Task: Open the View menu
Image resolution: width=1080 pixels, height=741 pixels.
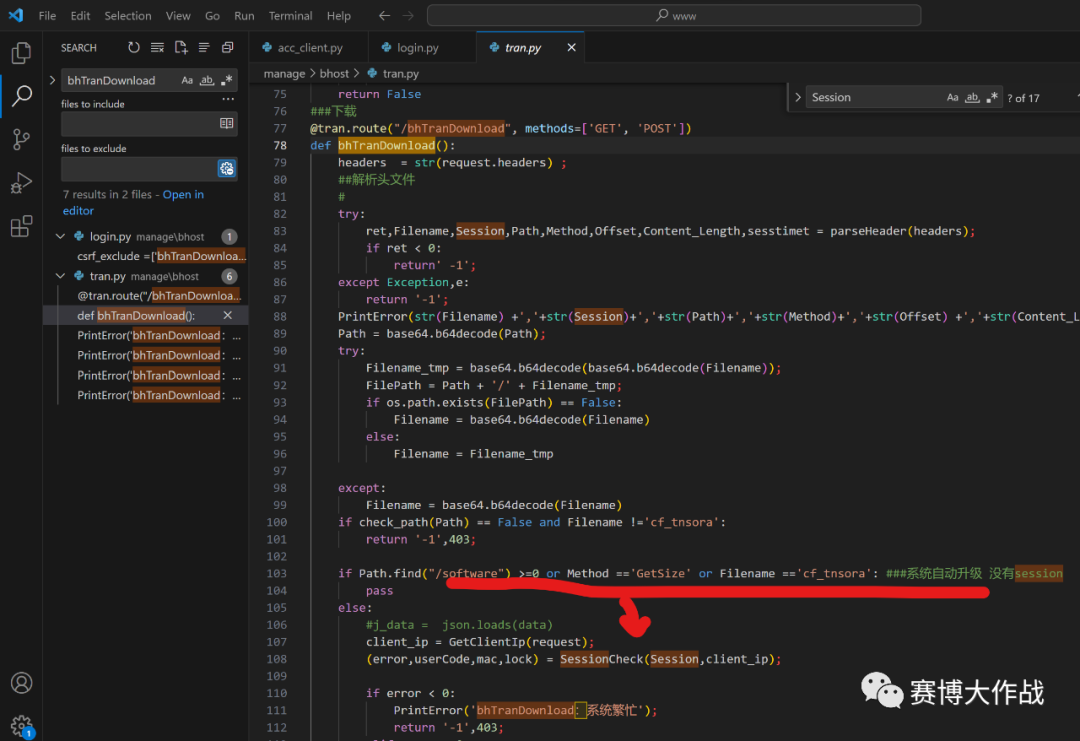Action: [x=178, y=16]
